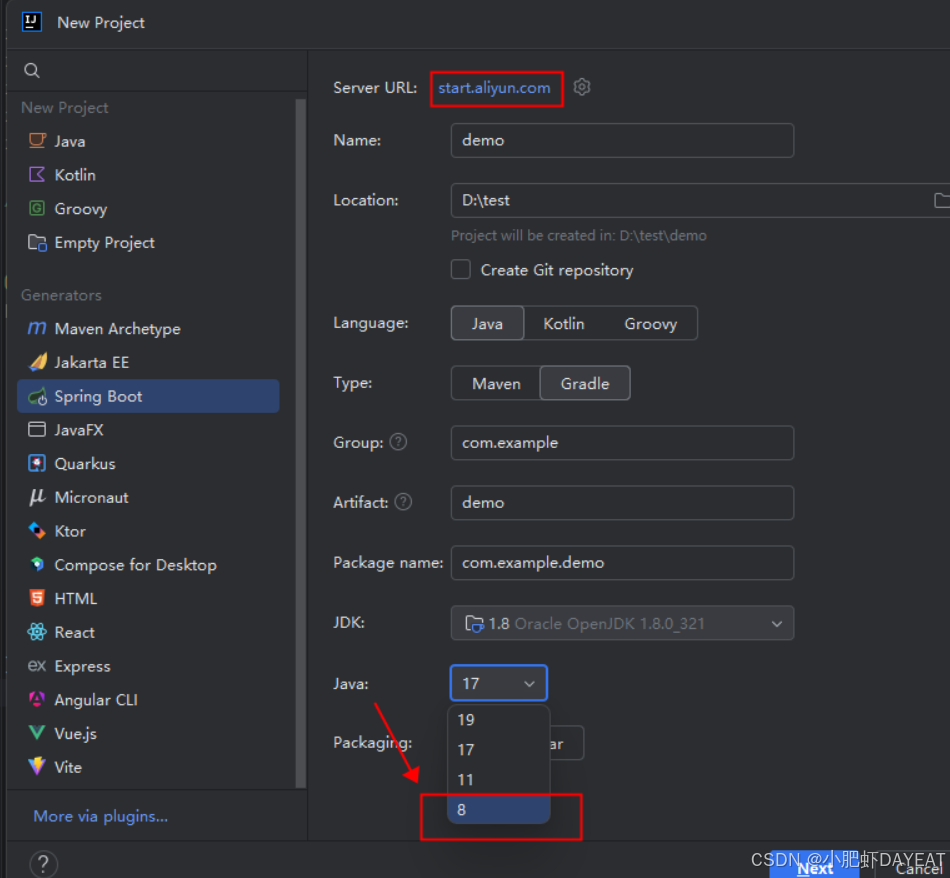The height and width of the screenshot is (878, 950).
Task: Open the JavaFX generator icon
Action: 37,430
